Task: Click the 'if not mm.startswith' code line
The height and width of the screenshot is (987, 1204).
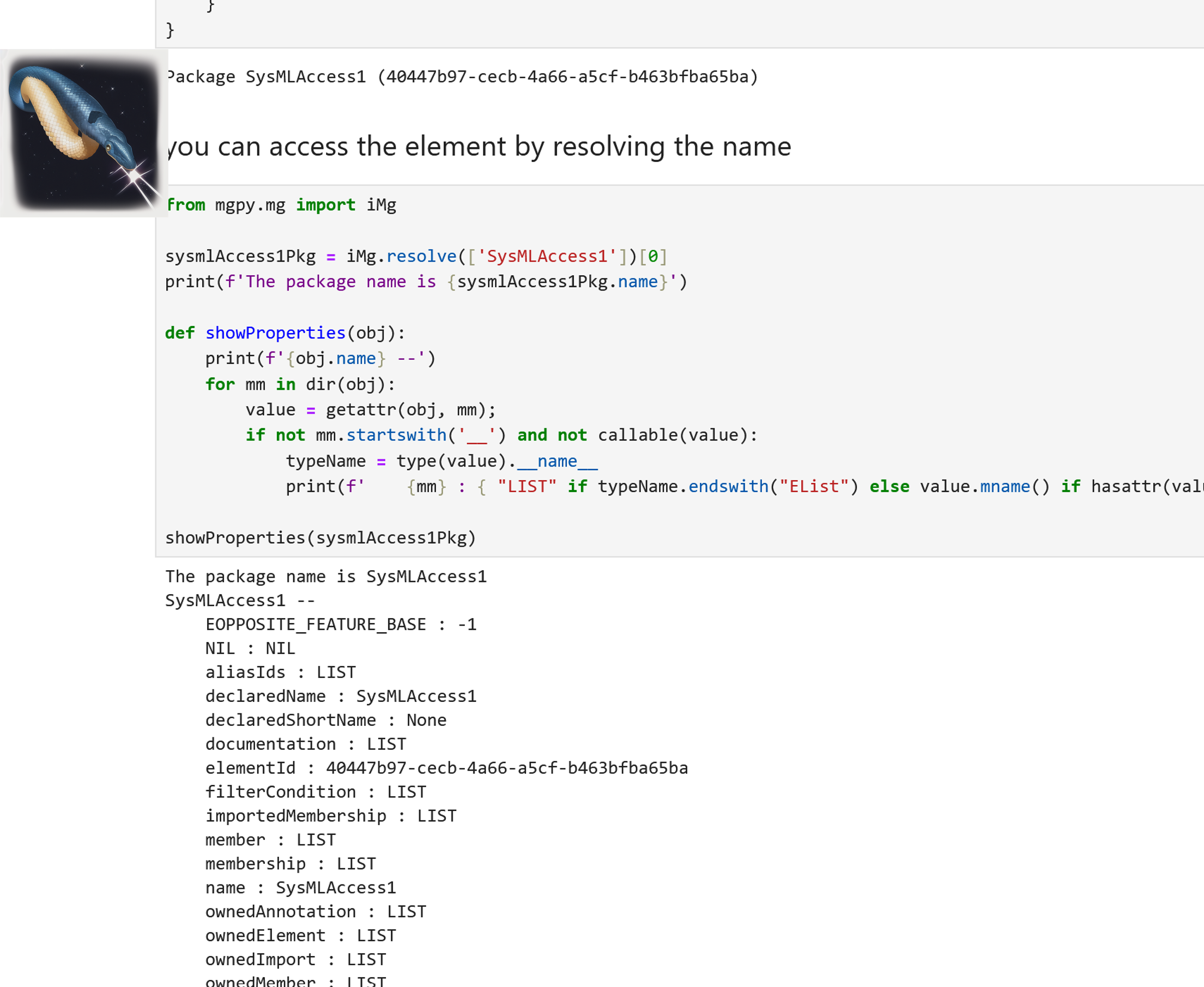Action: click(501, 435)
